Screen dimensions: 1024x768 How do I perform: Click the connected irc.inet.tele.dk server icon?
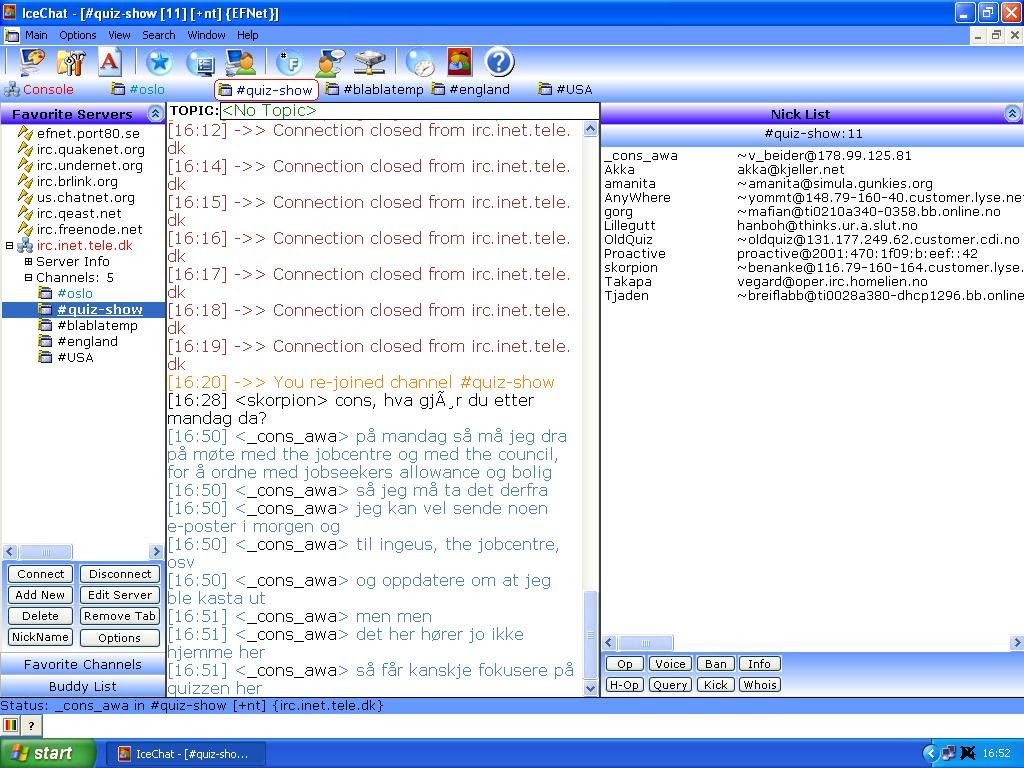click(x=25, y=246)
